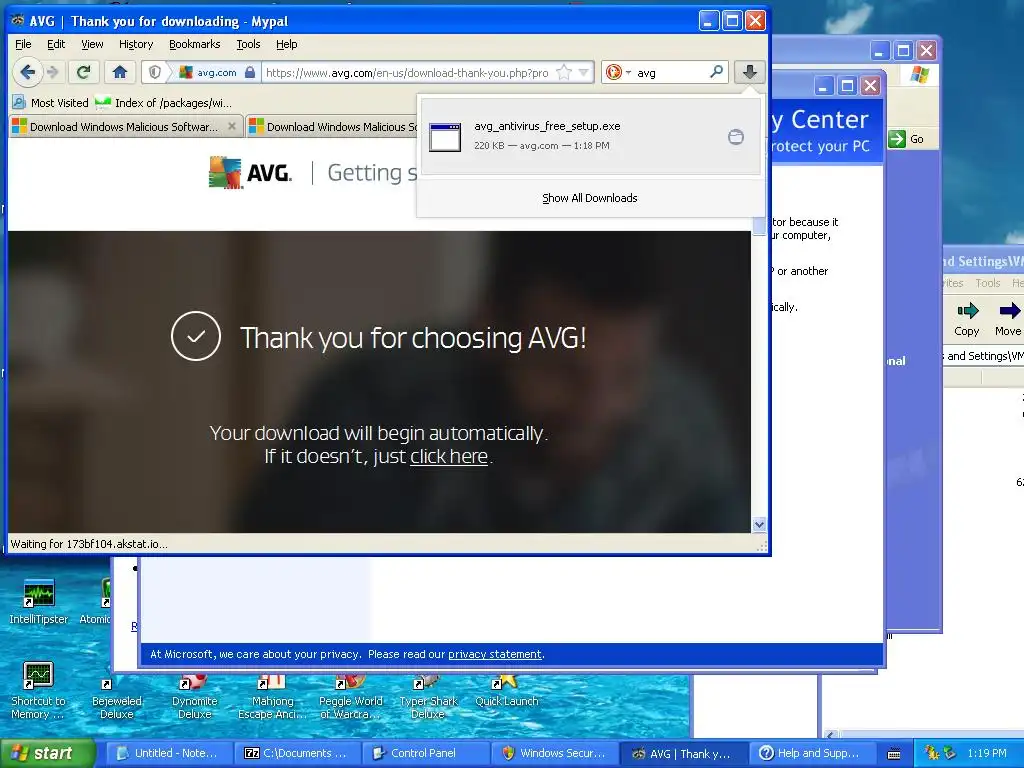Screen dimensions: 1024x768
Task: Open the Shortcut to Memory desktop icon
Action: [38, 691]
